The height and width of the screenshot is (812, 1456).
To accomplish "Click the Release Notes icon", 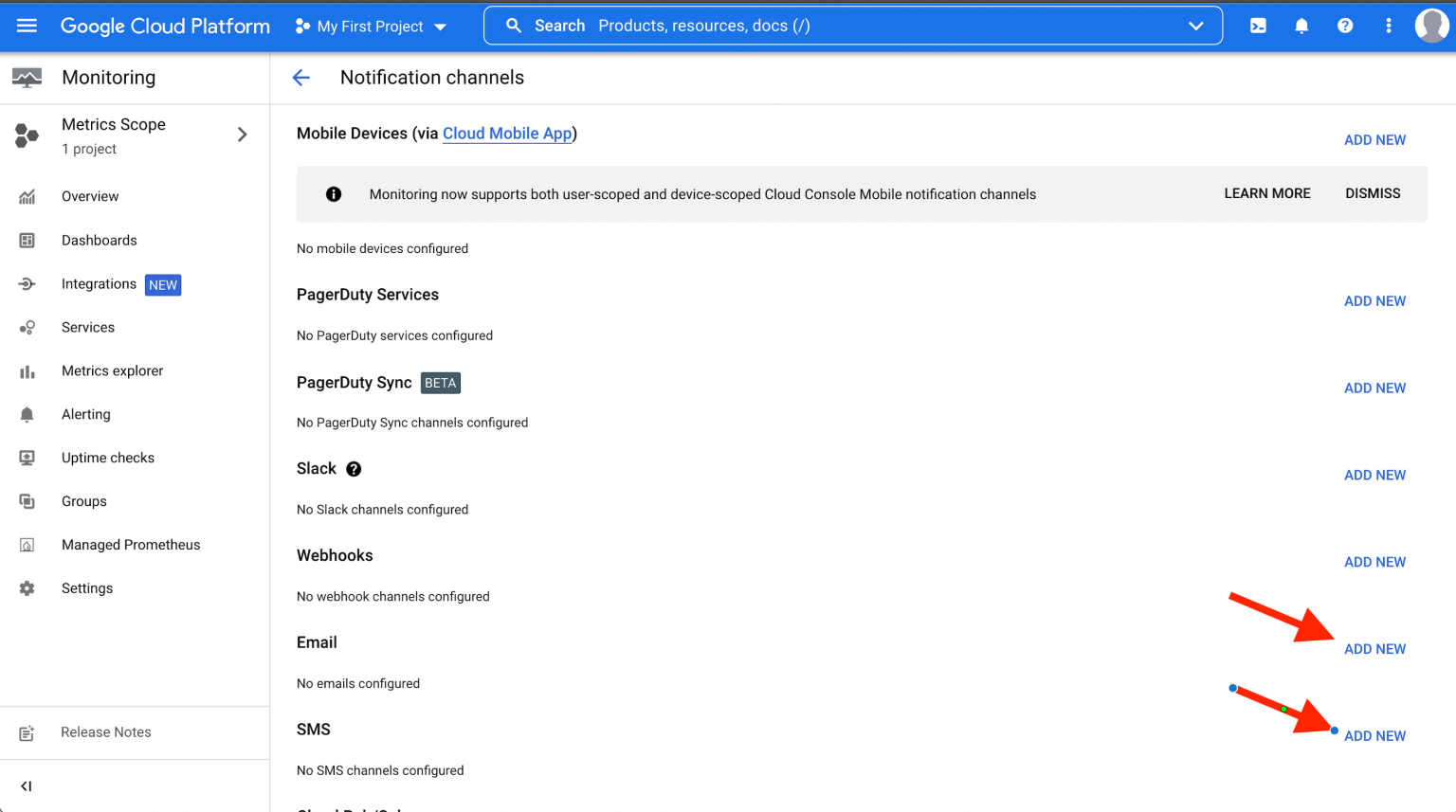I will [27, 732].
